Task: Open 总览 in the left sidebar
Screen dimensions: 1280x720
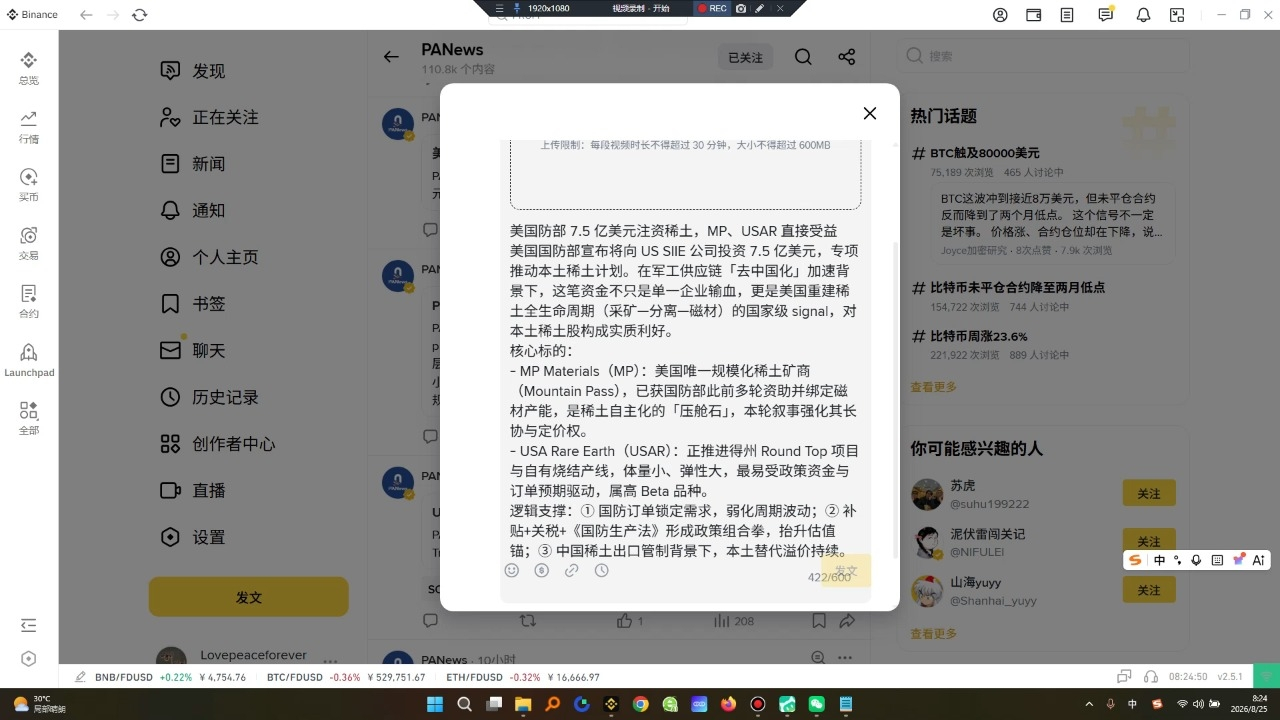Action: click(28, 68)
